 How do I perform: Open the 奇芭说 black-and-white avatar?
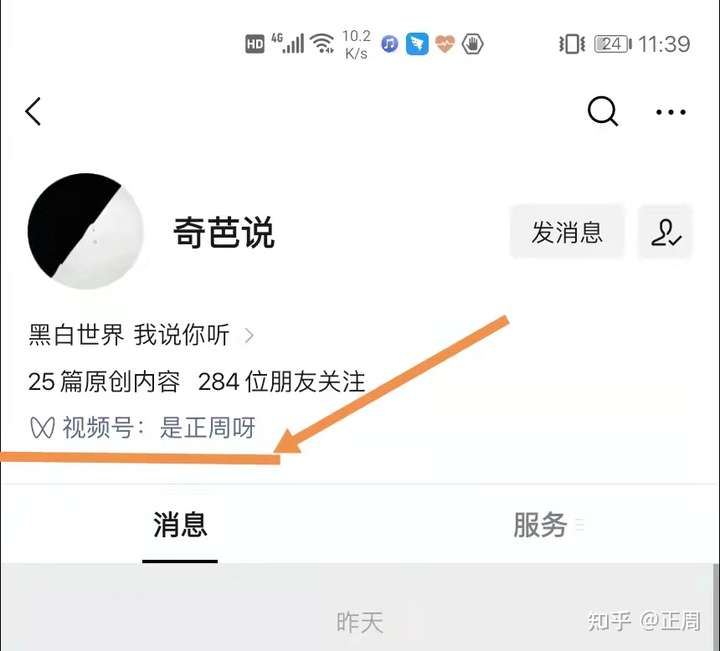(x=85, y=231)
